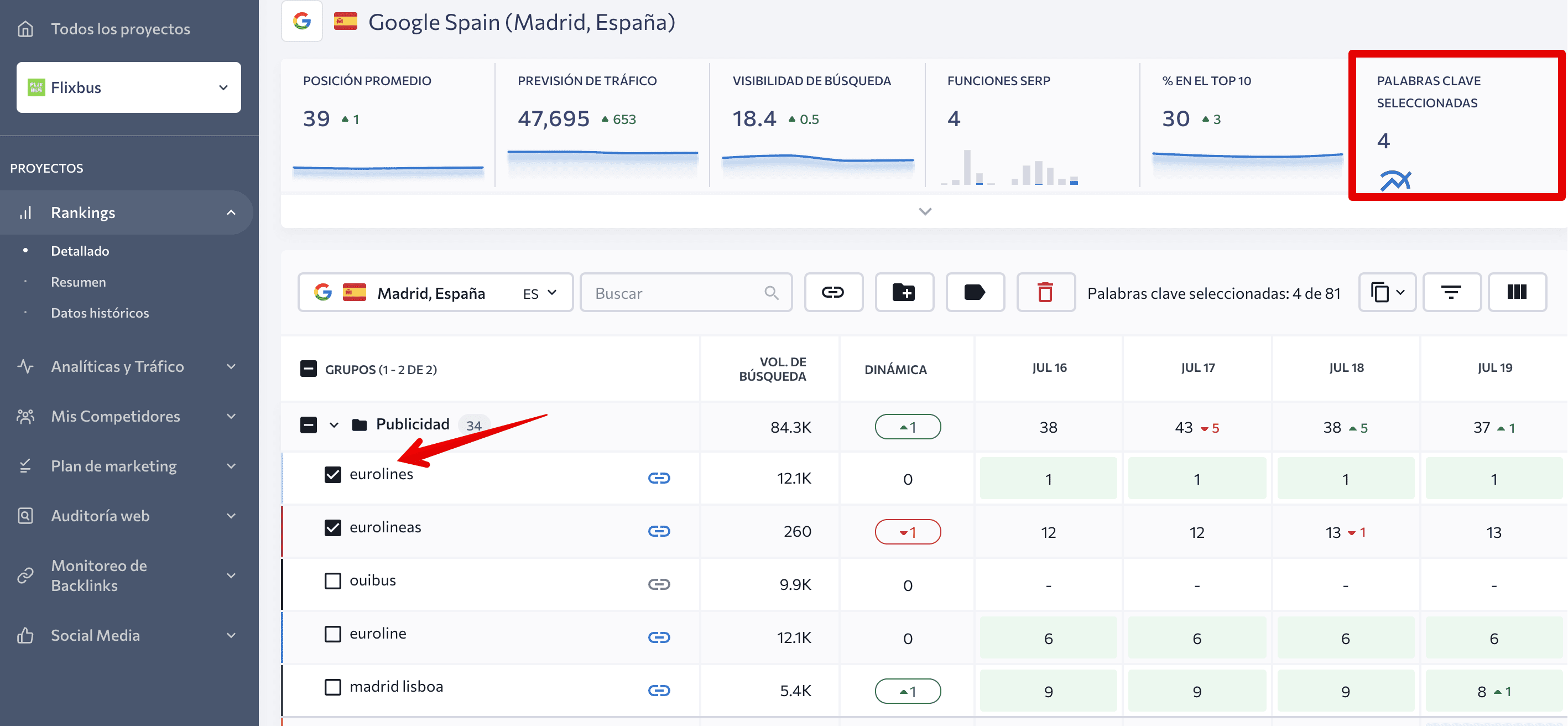Image resolution: width=1568 pixels, height=726 pixels.
Task: Open Todos los proyectos home icon
Action: click(25, 29)
